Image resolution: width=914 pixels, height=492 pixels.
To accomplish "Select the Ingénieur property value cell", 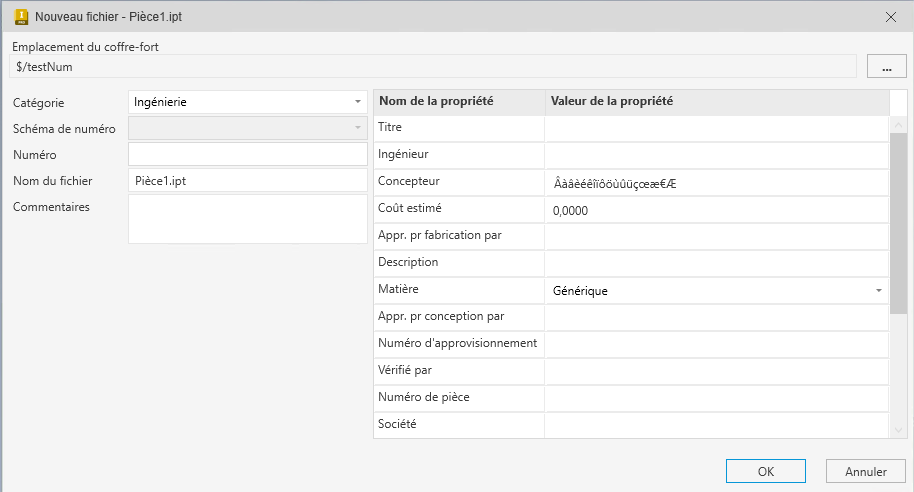I will pos(715,155).
